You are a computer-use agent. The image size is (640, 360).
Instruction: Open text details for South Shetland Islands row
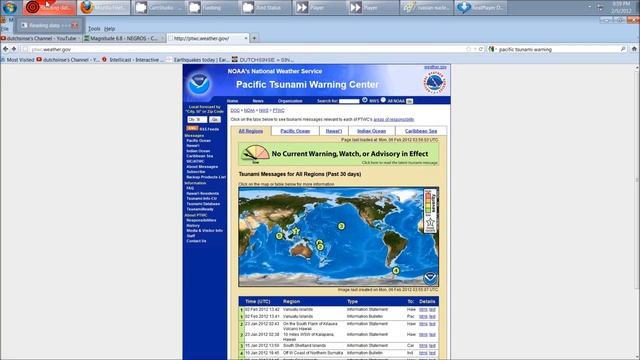[x=432, y=346]
